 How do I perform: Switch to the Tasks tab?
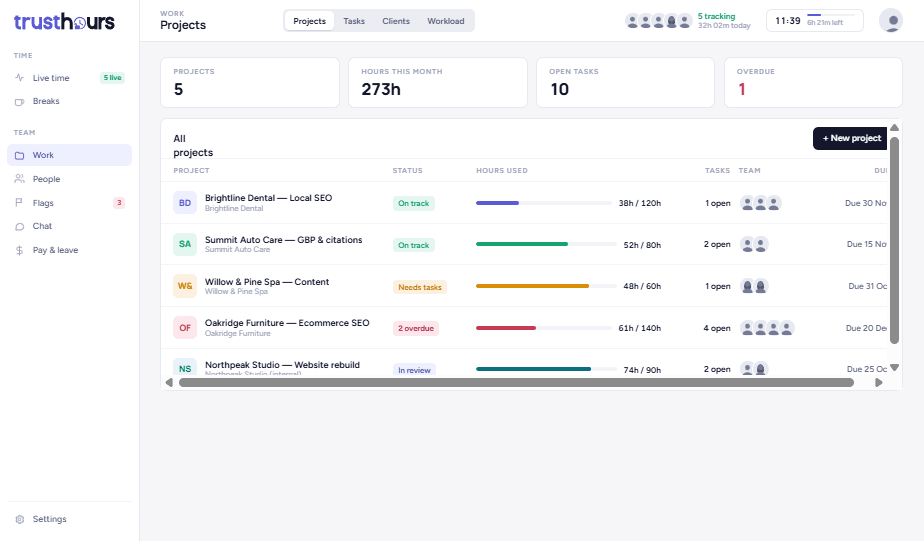(354, 21)
